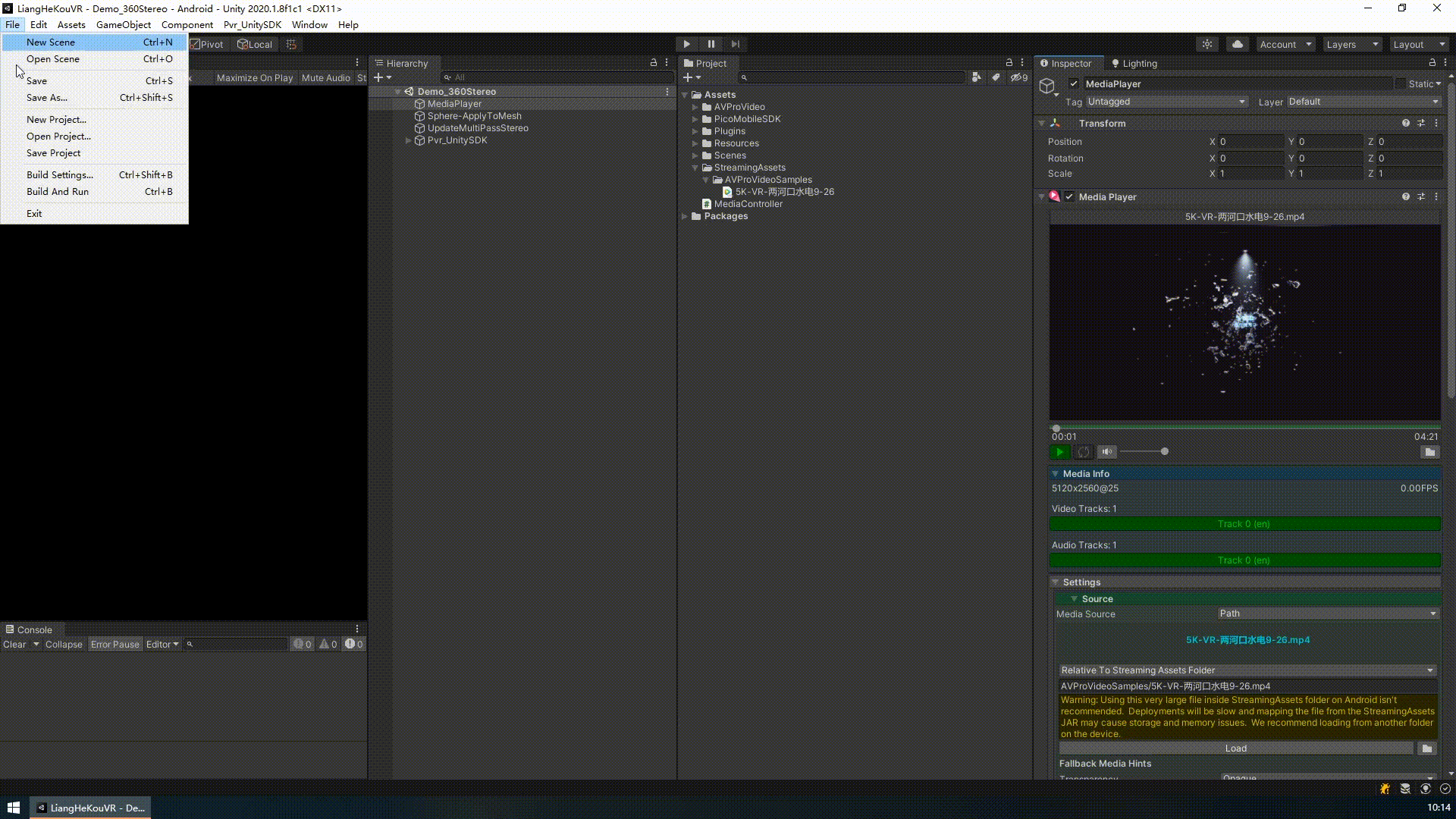Open the Media Source Path dropdown
Image resolution: width=1456 pixels, height=819 pixels.
1328,613
